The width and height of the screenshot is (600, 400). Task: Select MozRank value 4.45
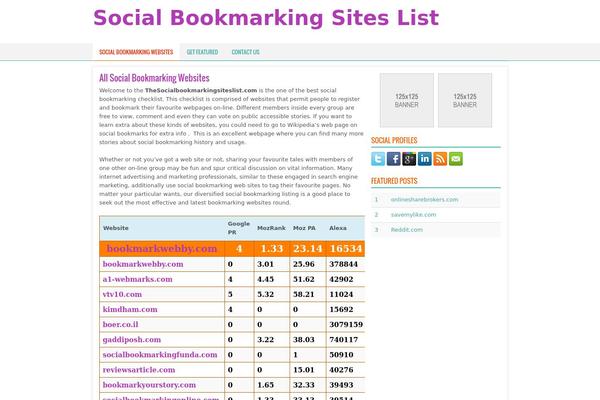[266, 279]
